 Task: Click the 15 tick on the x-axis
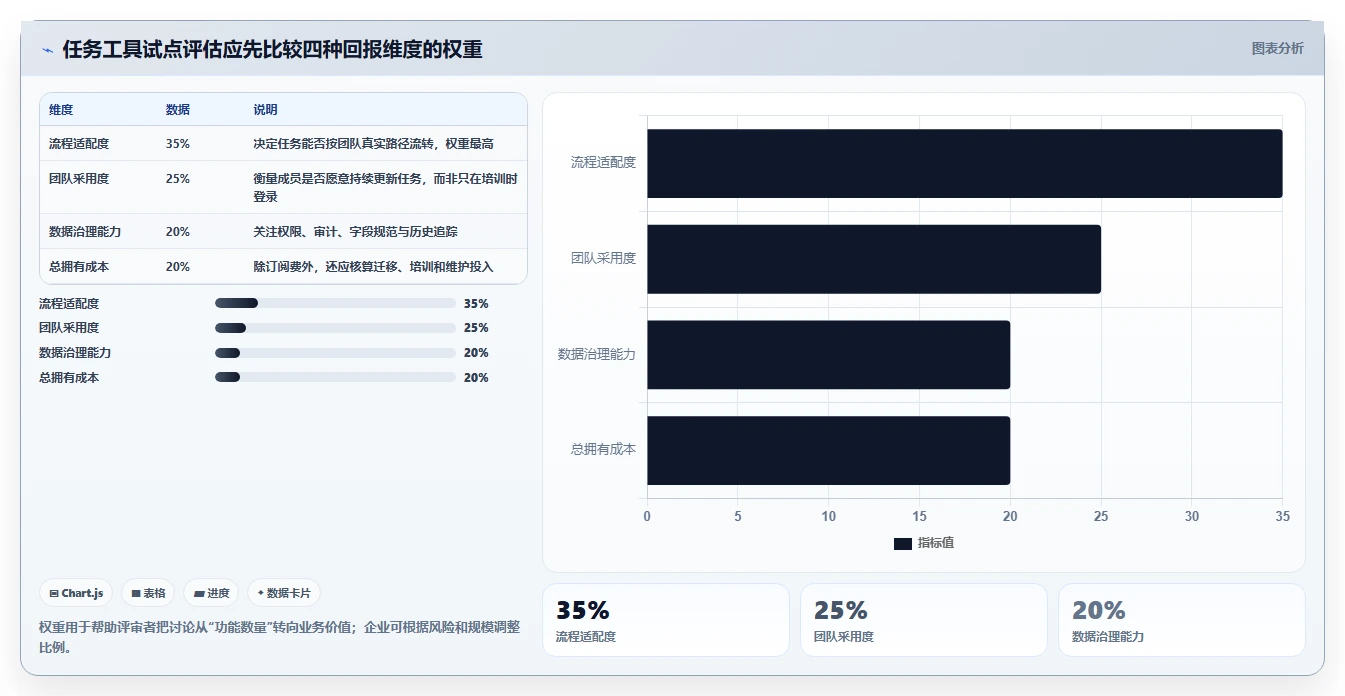tap(919, 516)
